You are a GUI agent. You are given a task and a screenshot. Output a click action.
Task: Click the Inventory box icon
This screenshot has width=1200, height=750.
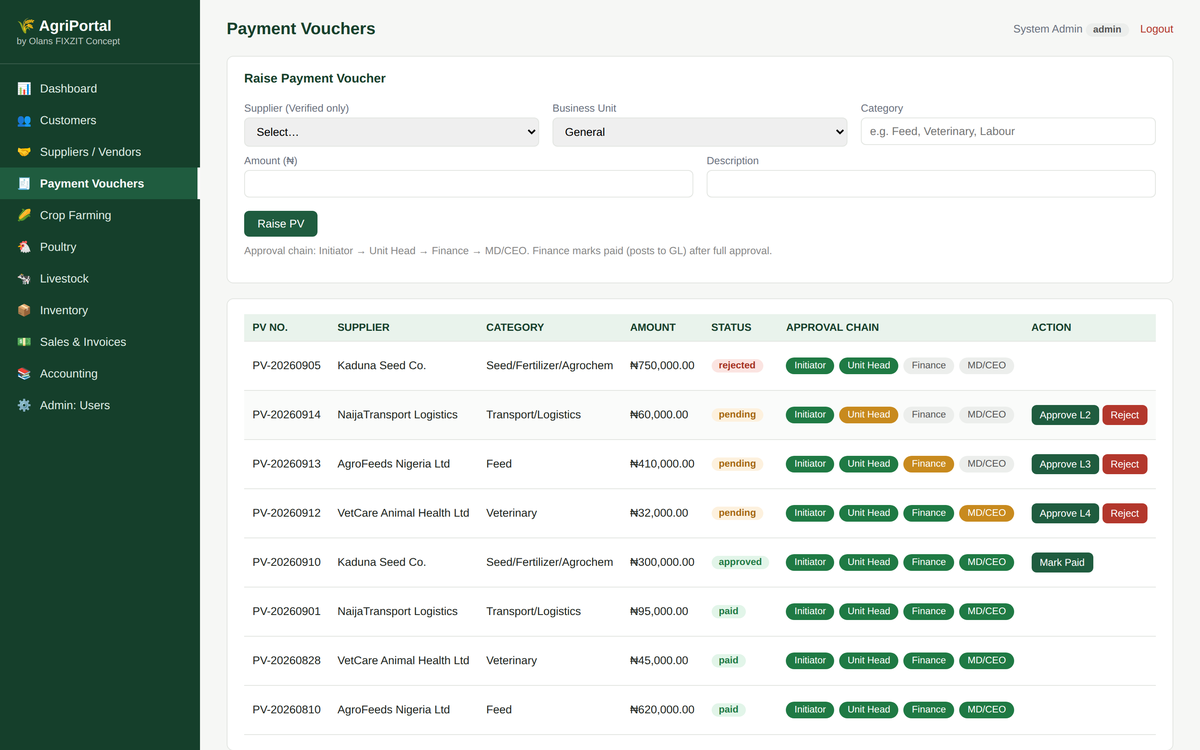pos(24,311)
